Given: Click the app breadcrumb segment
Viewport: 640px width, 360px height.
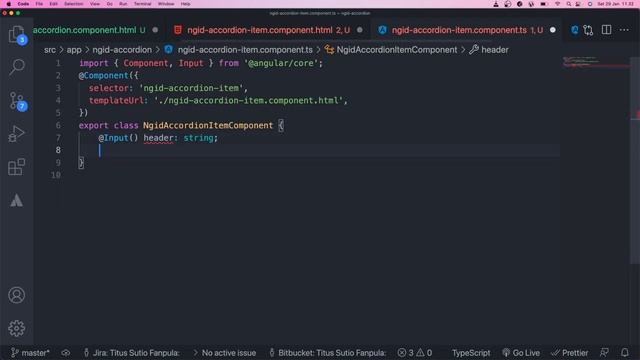Looking at the screenshot, I should pyautogui.click(x=74, y=50).
